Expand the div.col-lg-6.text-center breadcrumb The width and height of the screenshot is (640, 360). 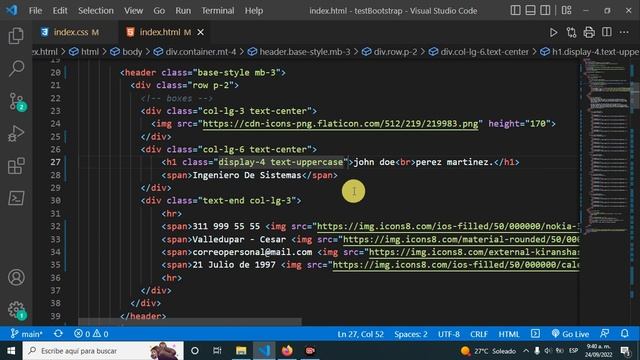[x=479, y=52]
